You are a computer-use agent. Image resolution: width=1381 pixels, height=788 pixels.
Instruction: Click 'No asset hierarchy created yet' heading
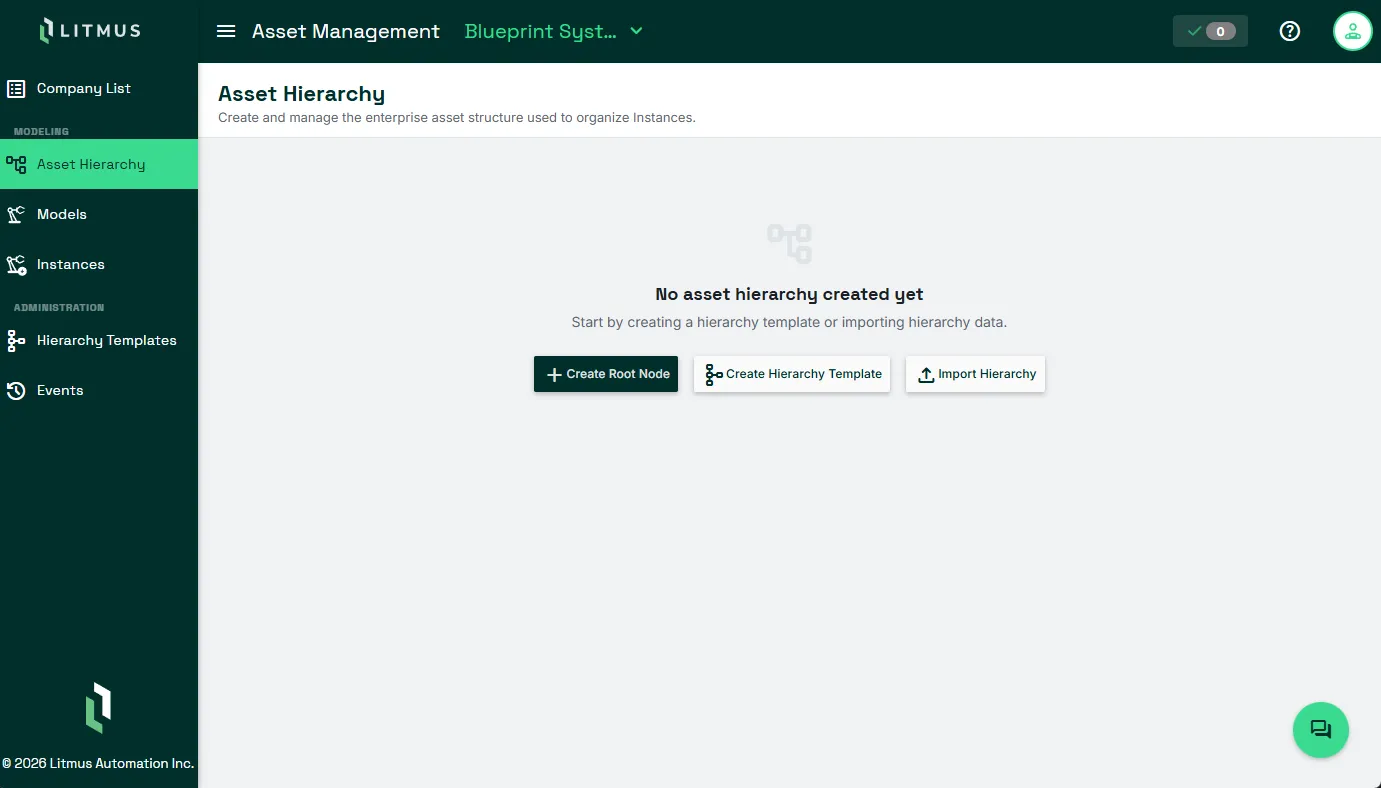(789, 294)
